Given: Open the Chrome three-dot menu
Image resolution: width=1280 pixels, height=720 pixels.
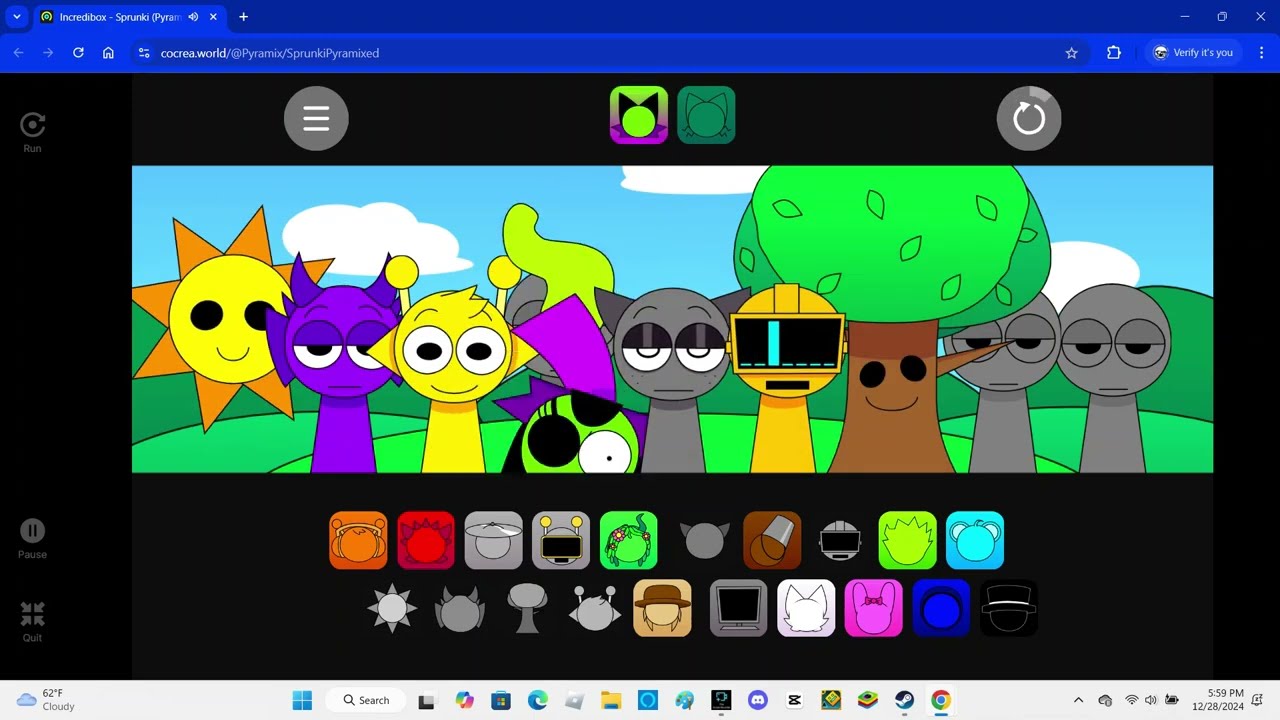Looking at the screenshot, I should pyautogui.click(x=1261, y=53).
